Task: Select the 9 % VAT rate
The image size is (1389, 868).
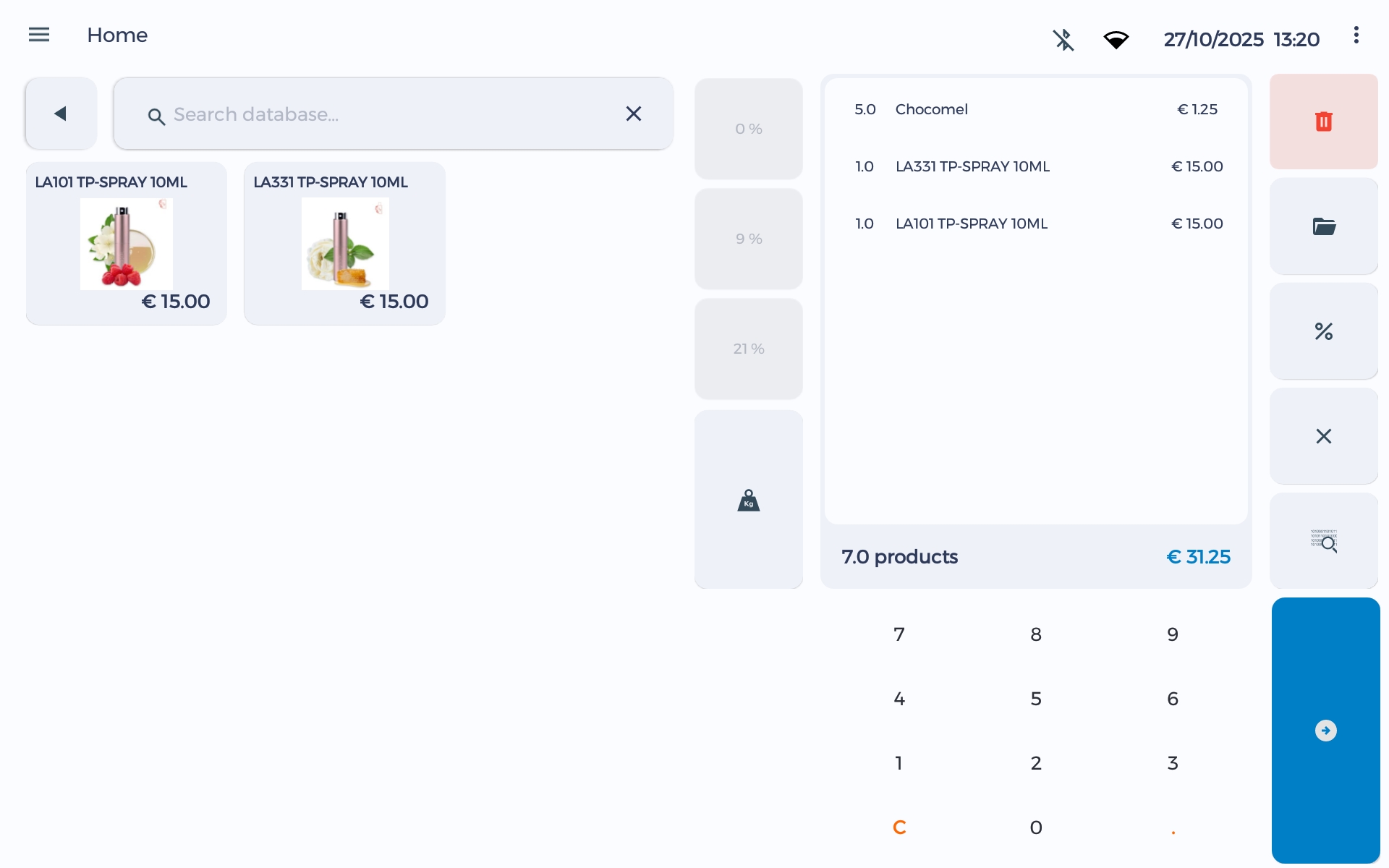Action: tap(748, 239)
